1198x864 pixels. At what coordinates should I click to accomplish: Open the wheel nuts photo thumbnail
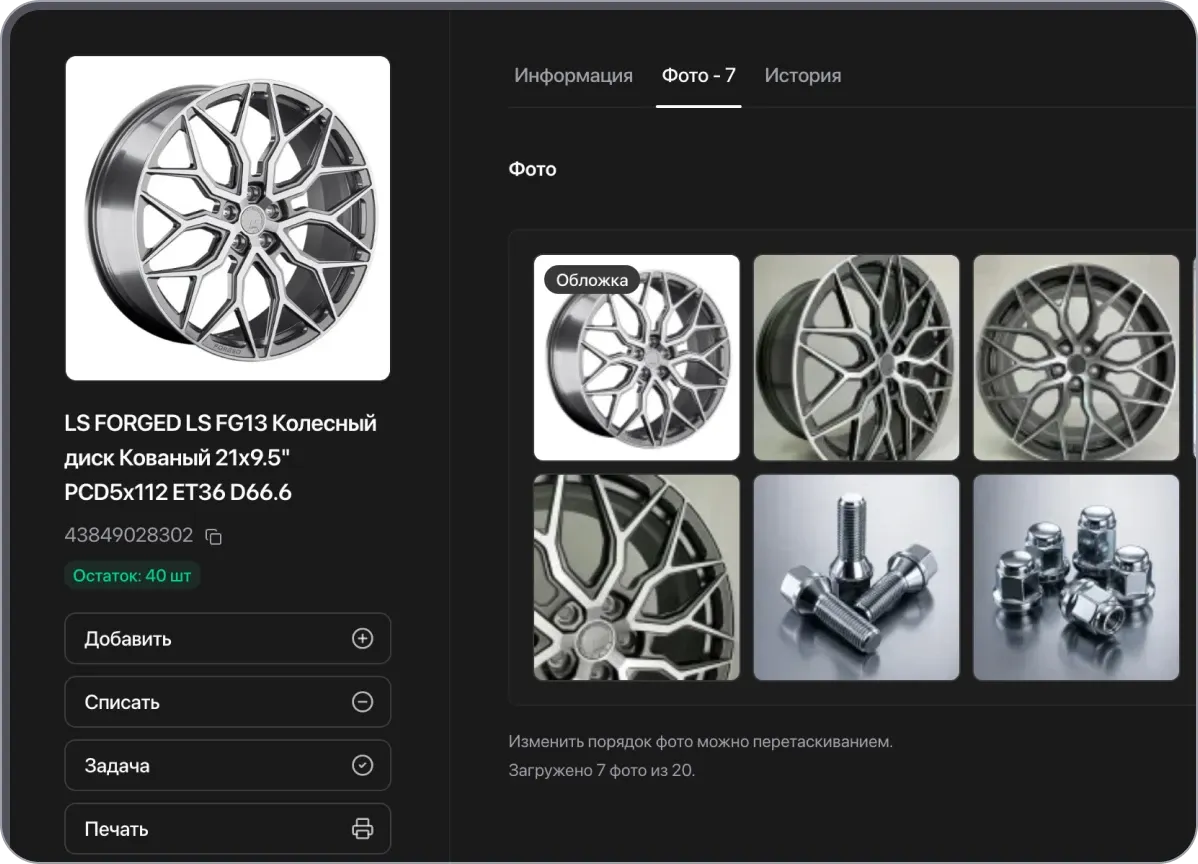pos(1076,578)
